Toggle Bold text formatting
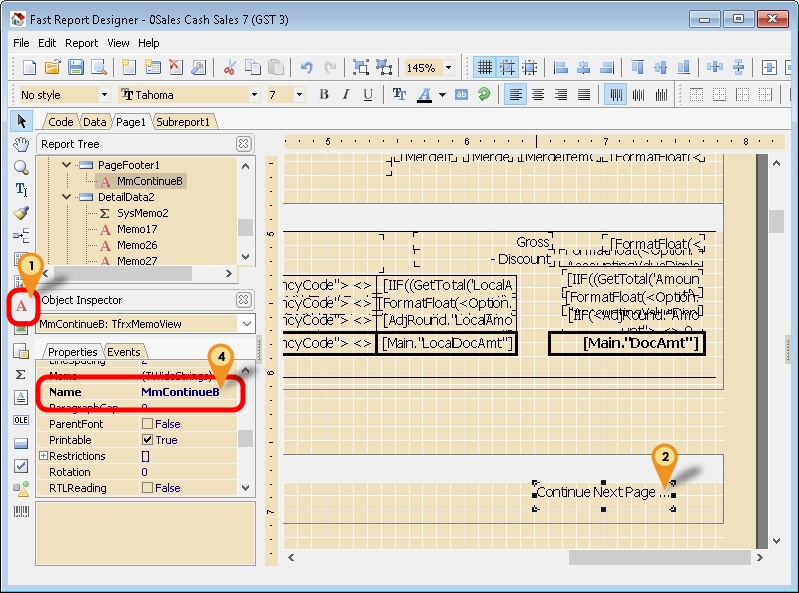 pos(324,95)
